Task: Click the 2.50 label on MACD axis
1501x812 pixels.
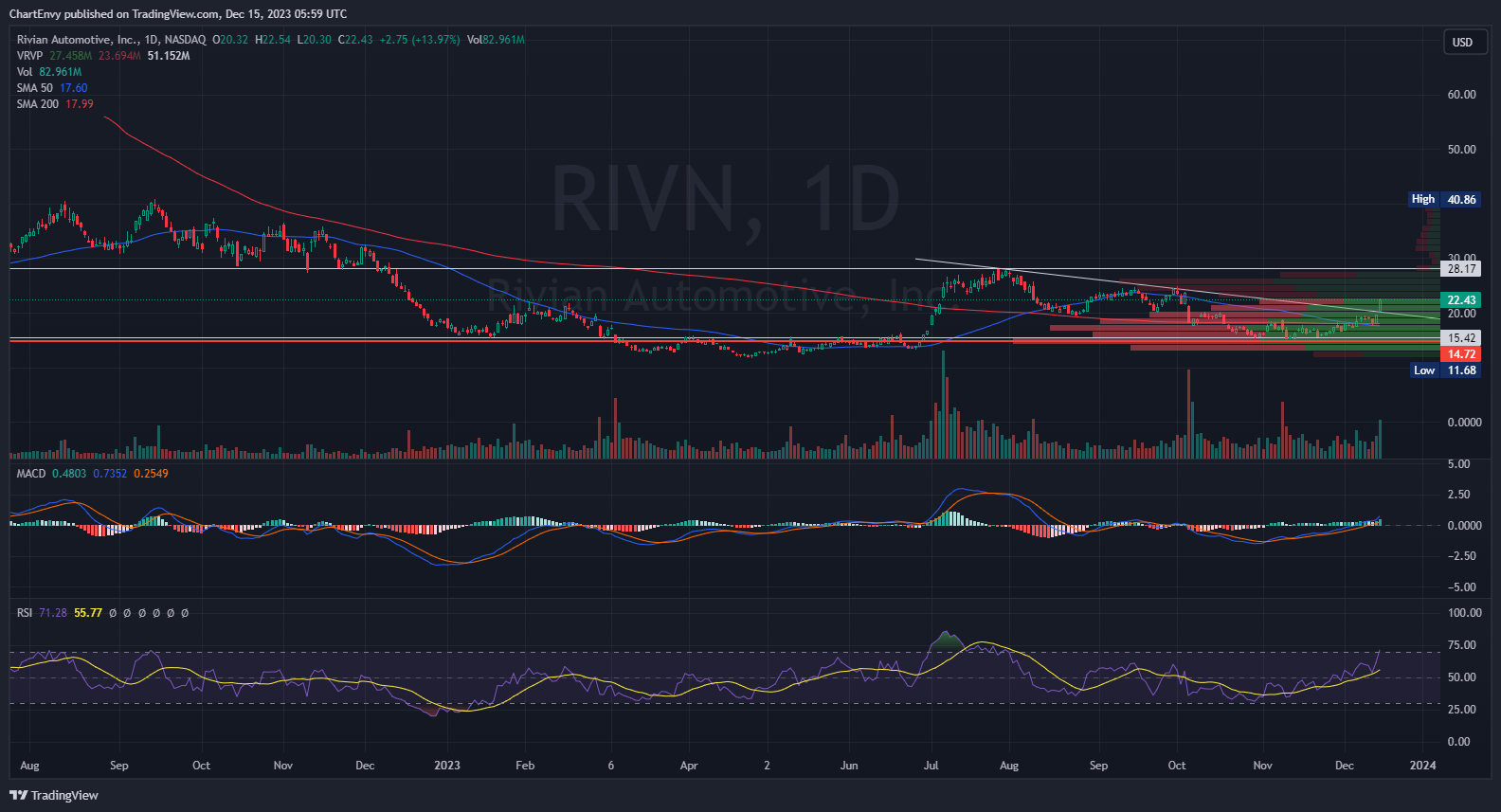Action: tap(1459, 495)
